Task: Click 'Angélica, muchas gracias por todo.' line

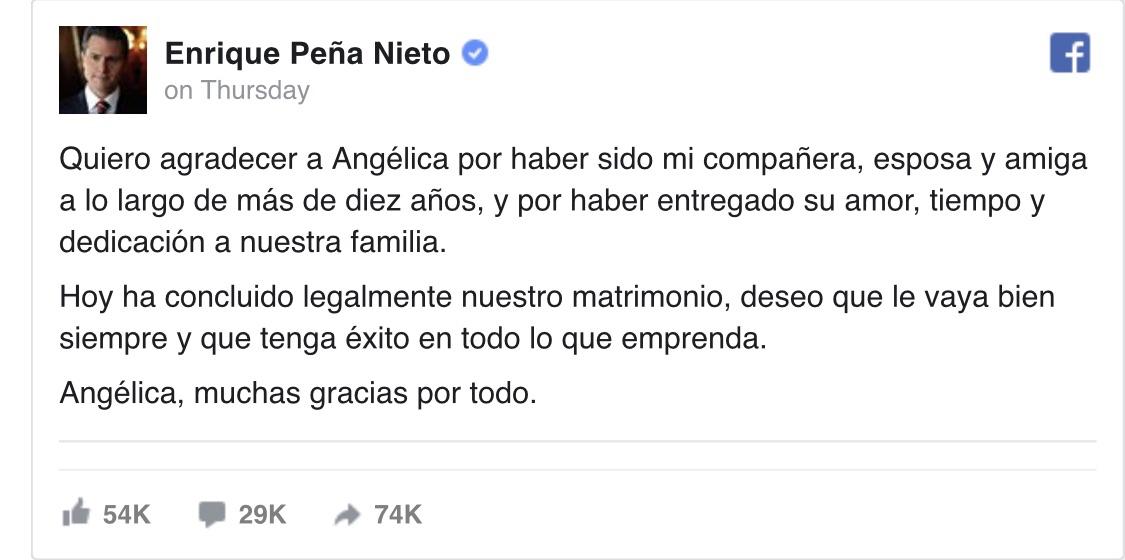Action: 298,394
